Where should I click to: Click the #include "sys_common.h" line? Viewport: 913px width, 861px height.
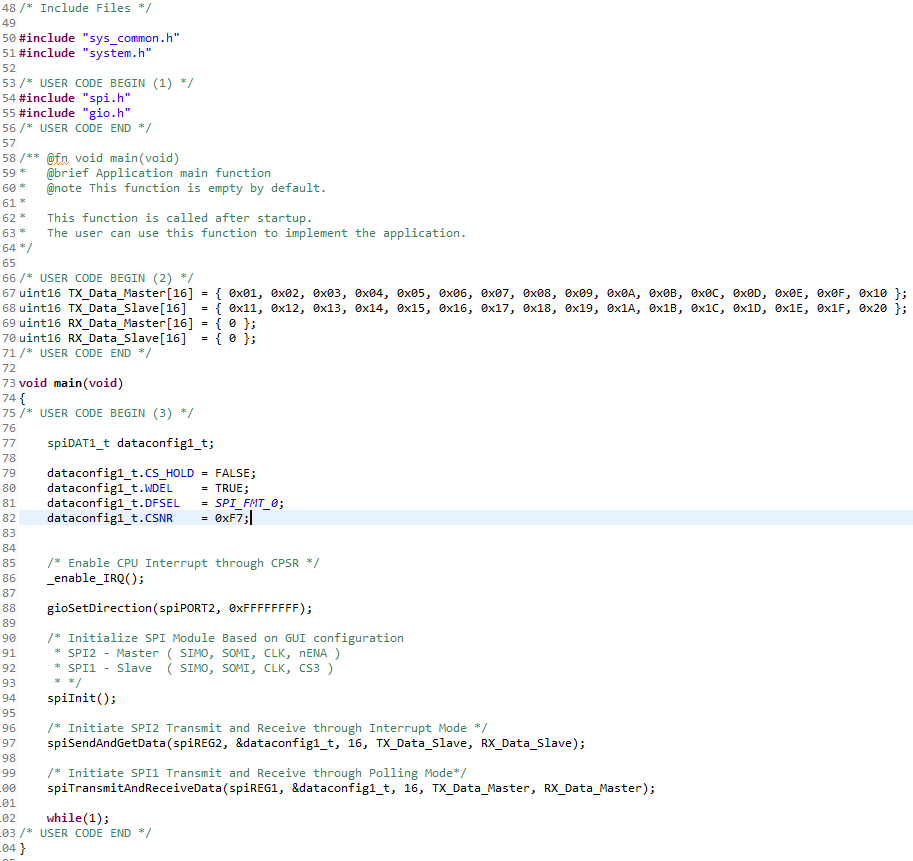coord(99,38)
